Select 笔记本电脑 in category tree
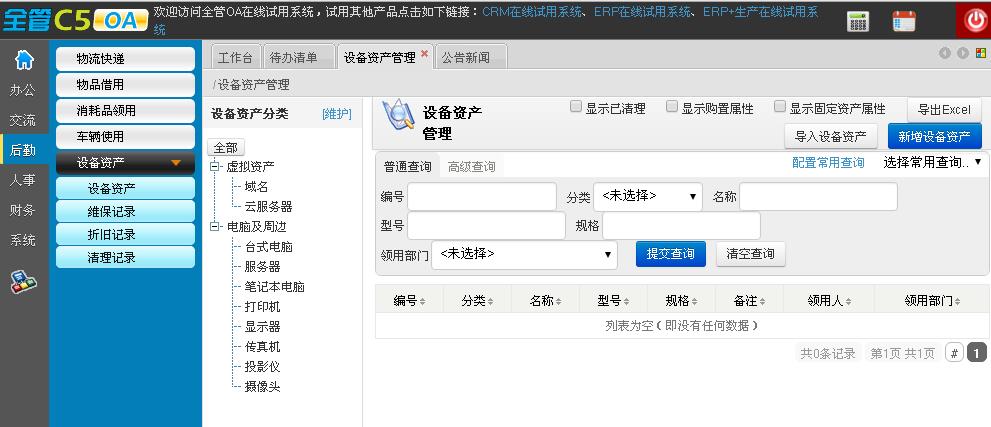Viewport: 991px width, 427px height. point(274,287)
